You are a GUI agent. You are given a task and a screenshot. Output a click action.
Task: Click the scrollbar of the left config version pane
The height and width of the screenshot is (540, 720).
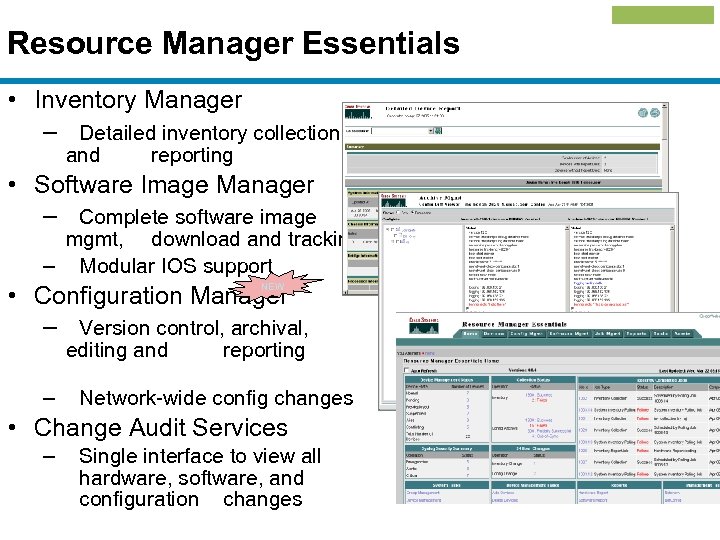567,269
